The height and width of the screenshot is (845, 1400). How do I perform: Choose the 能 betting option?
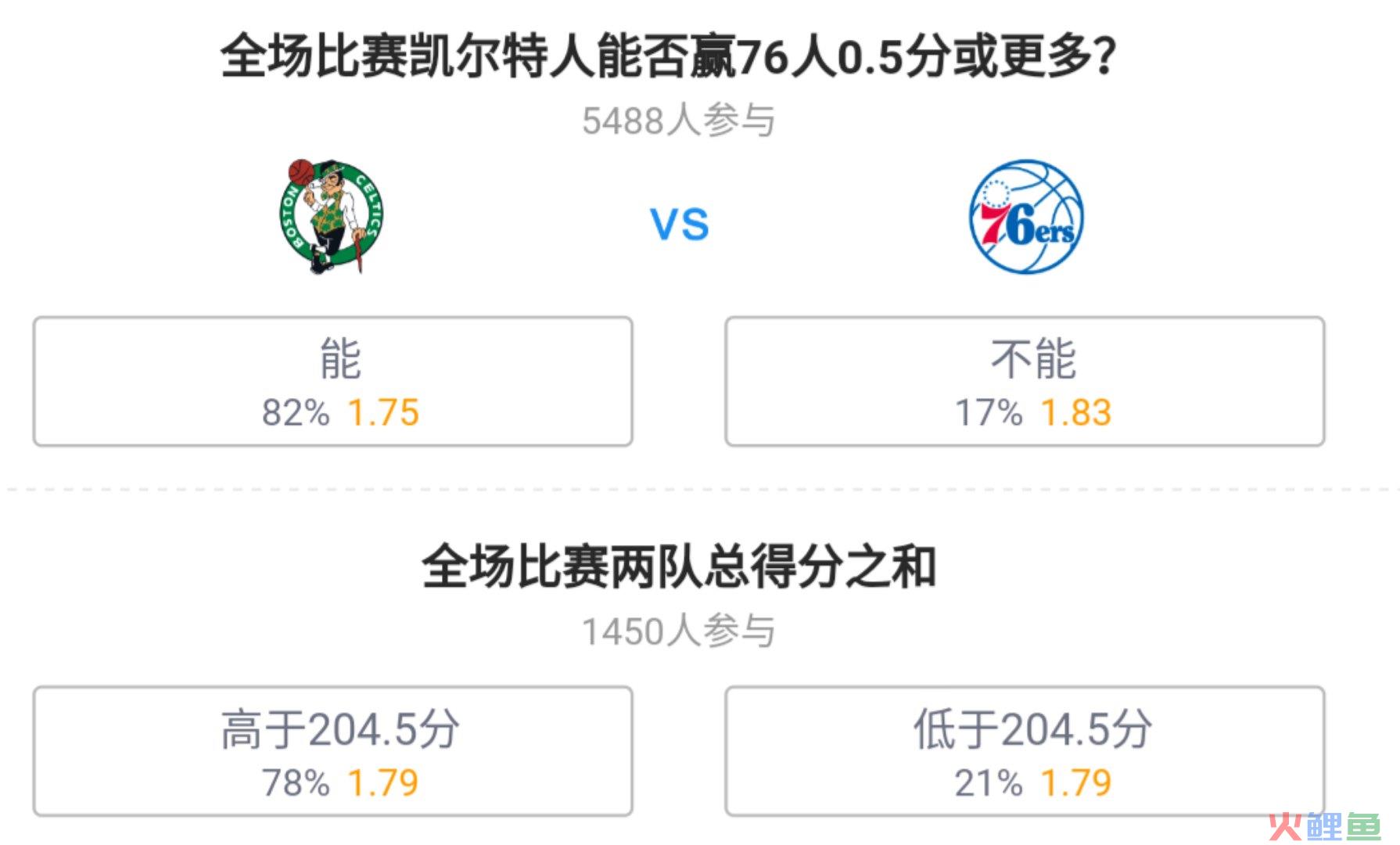(x=332, y=382)
